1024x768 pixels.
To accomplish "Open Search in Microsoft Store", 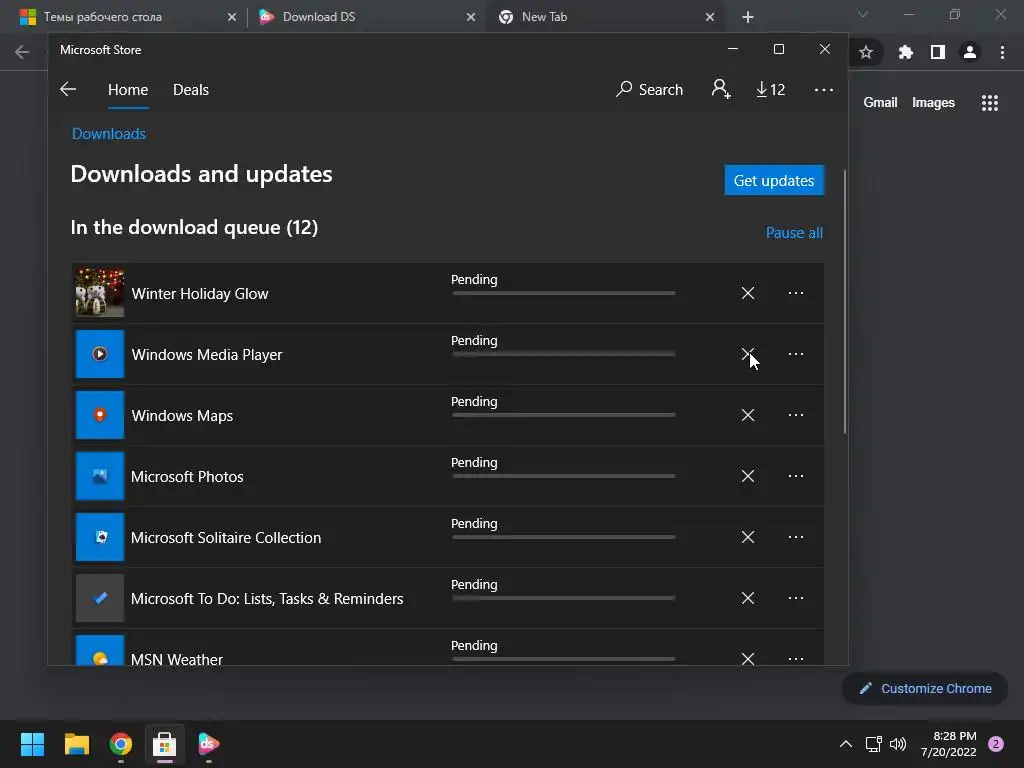I will point(649,89).
